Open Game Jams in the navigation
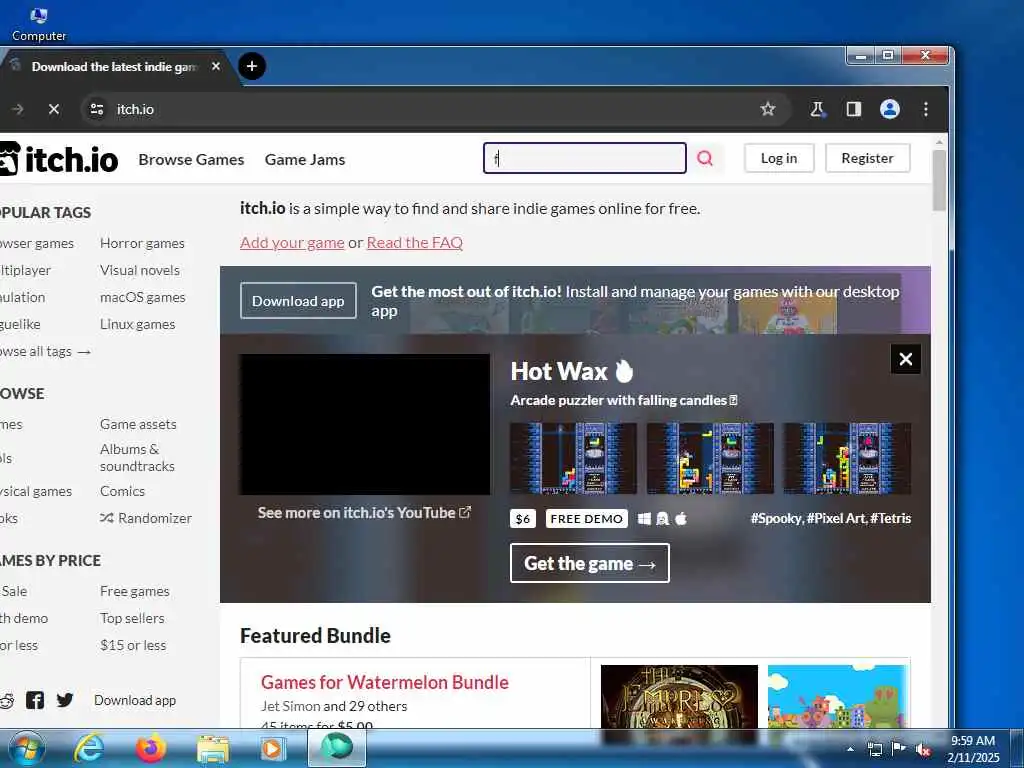1024x768 pixels. [305, 159]
